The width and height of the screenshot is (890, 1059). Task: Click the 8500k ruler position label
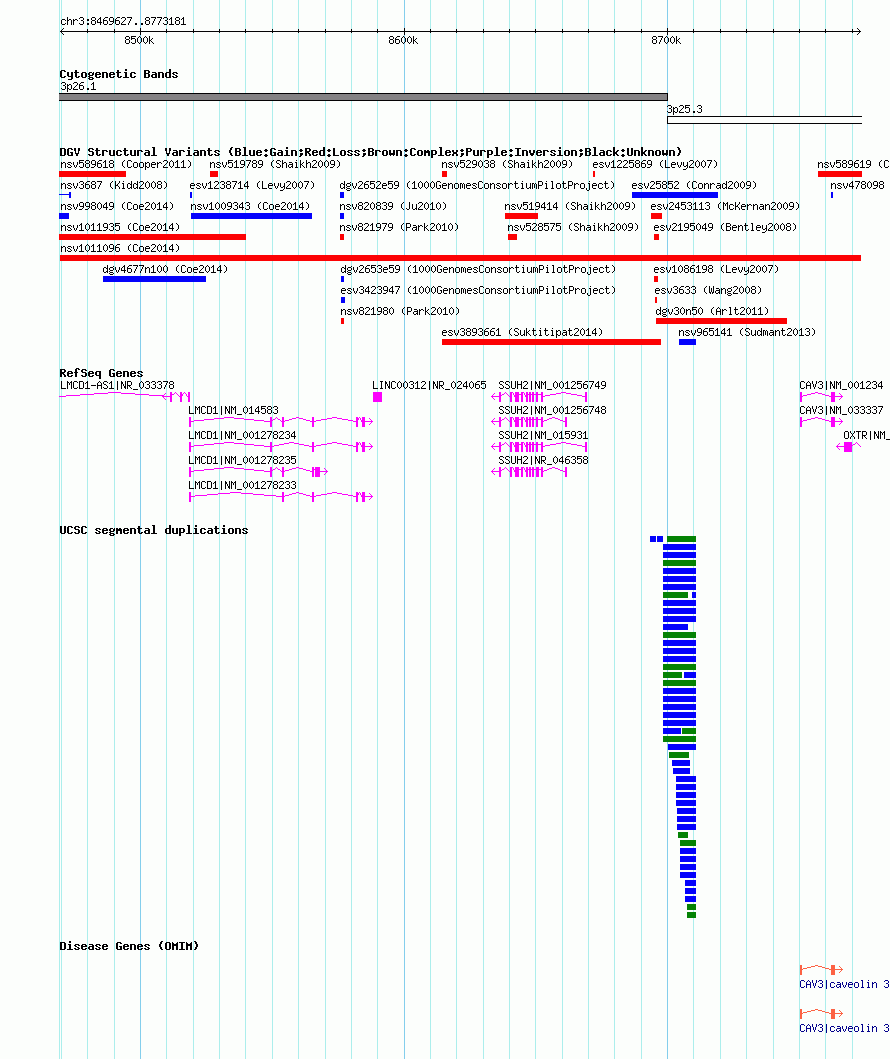pos(139,41)
